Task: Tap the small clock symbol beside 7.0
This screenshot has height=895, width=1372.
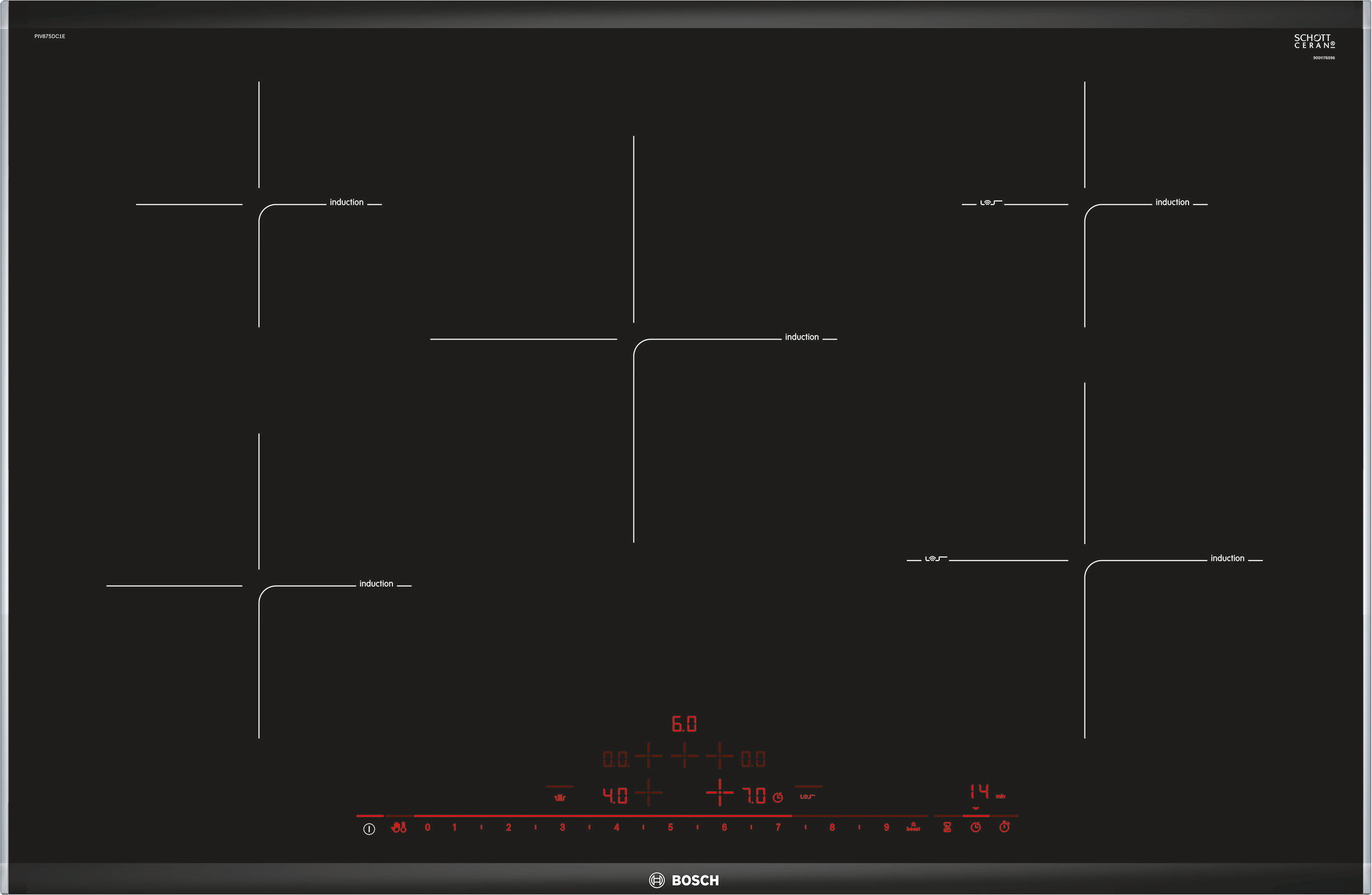Action: point(777,797)
